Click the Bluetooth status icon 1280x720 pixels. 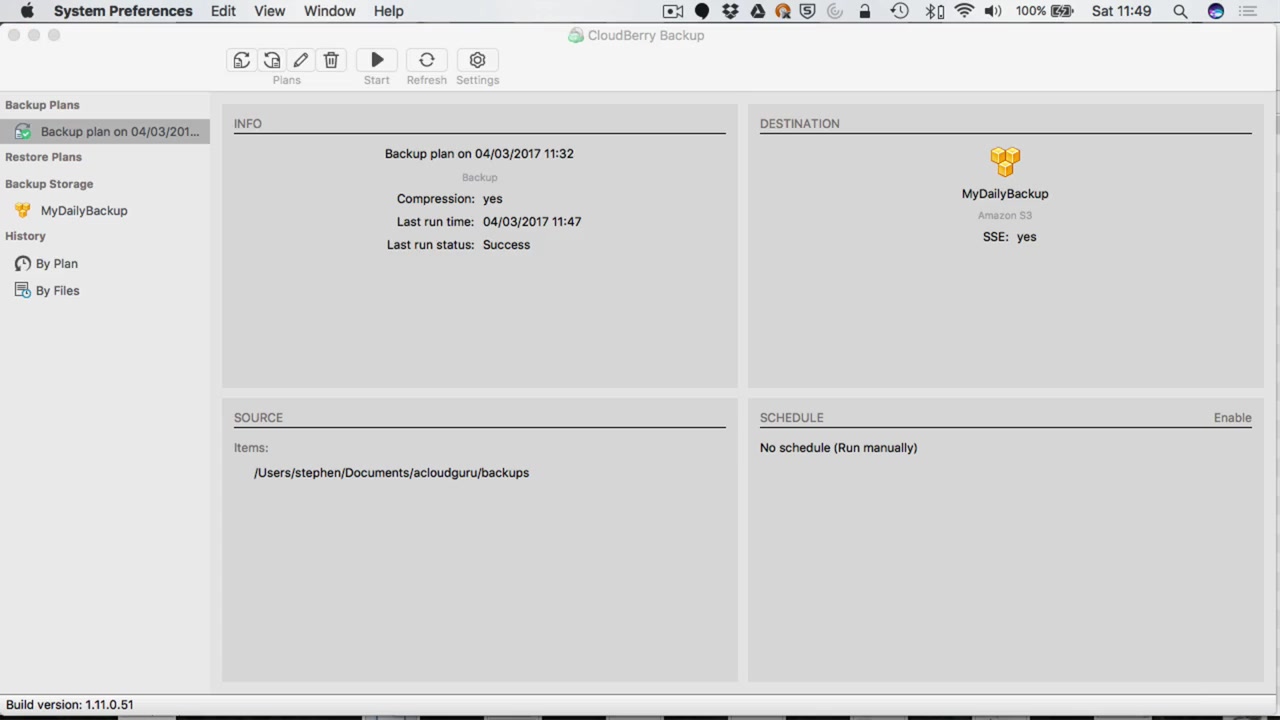point(934,11)
